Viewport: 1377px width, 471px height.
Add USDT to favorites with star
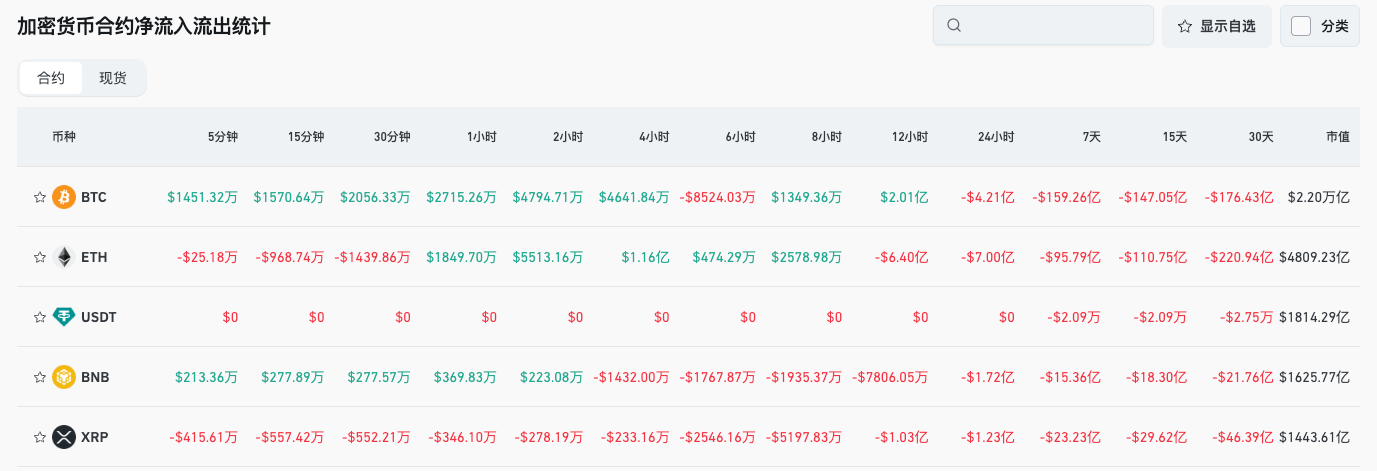tap(40, 317)
